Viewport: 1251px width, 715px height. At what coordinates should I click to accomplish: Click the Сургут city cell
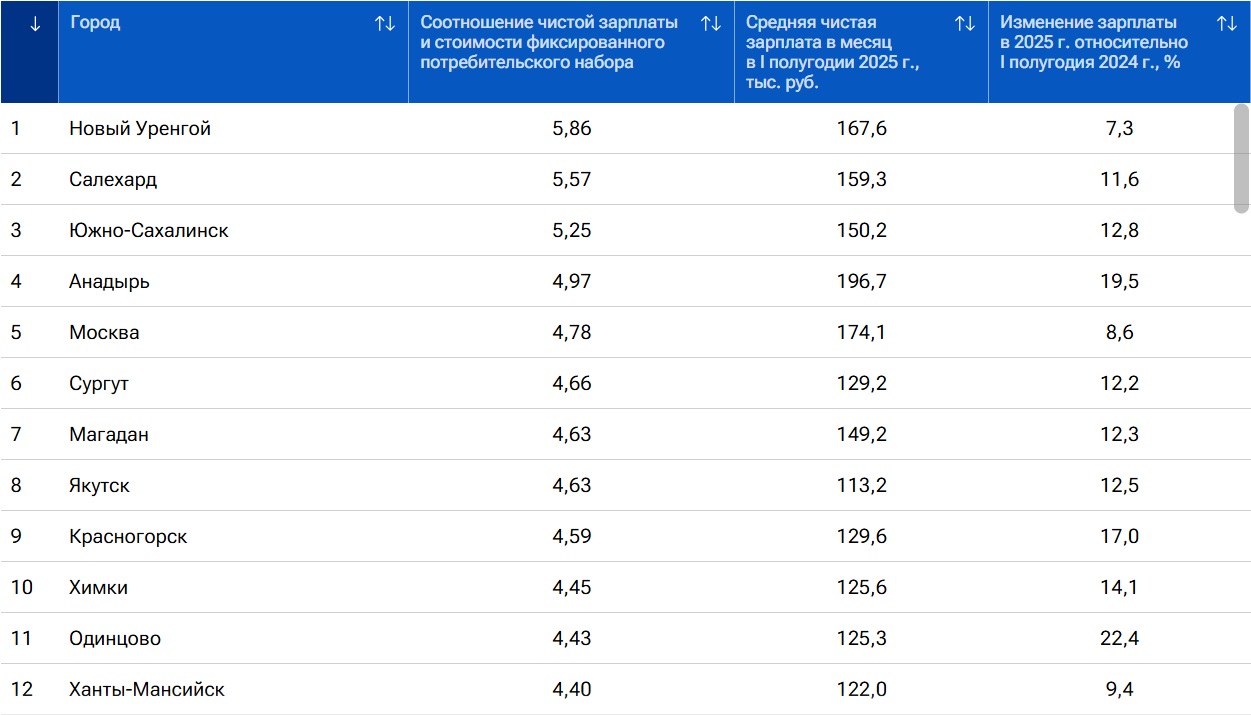99,384
